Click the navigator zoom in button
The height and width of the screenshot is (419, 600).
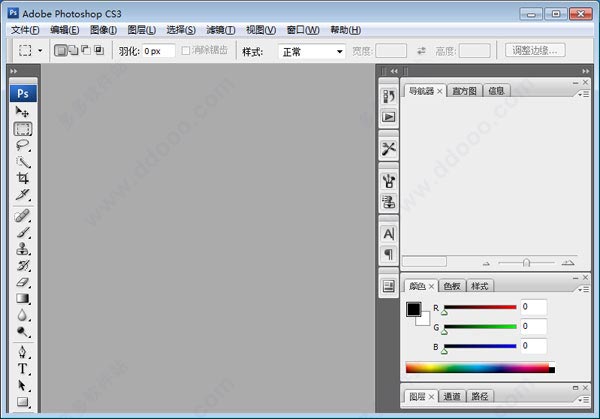pos(568,263)
